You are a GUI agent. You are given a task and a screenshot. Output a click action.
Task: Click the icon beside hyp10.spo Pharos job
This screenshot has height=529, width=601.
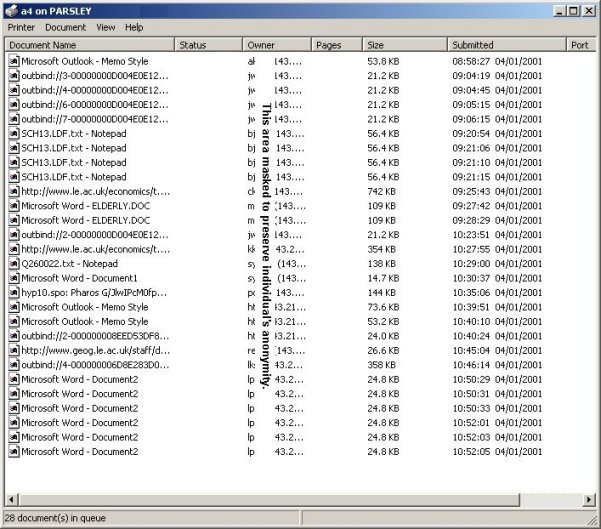pyautogui.click(x=14, y=293)
